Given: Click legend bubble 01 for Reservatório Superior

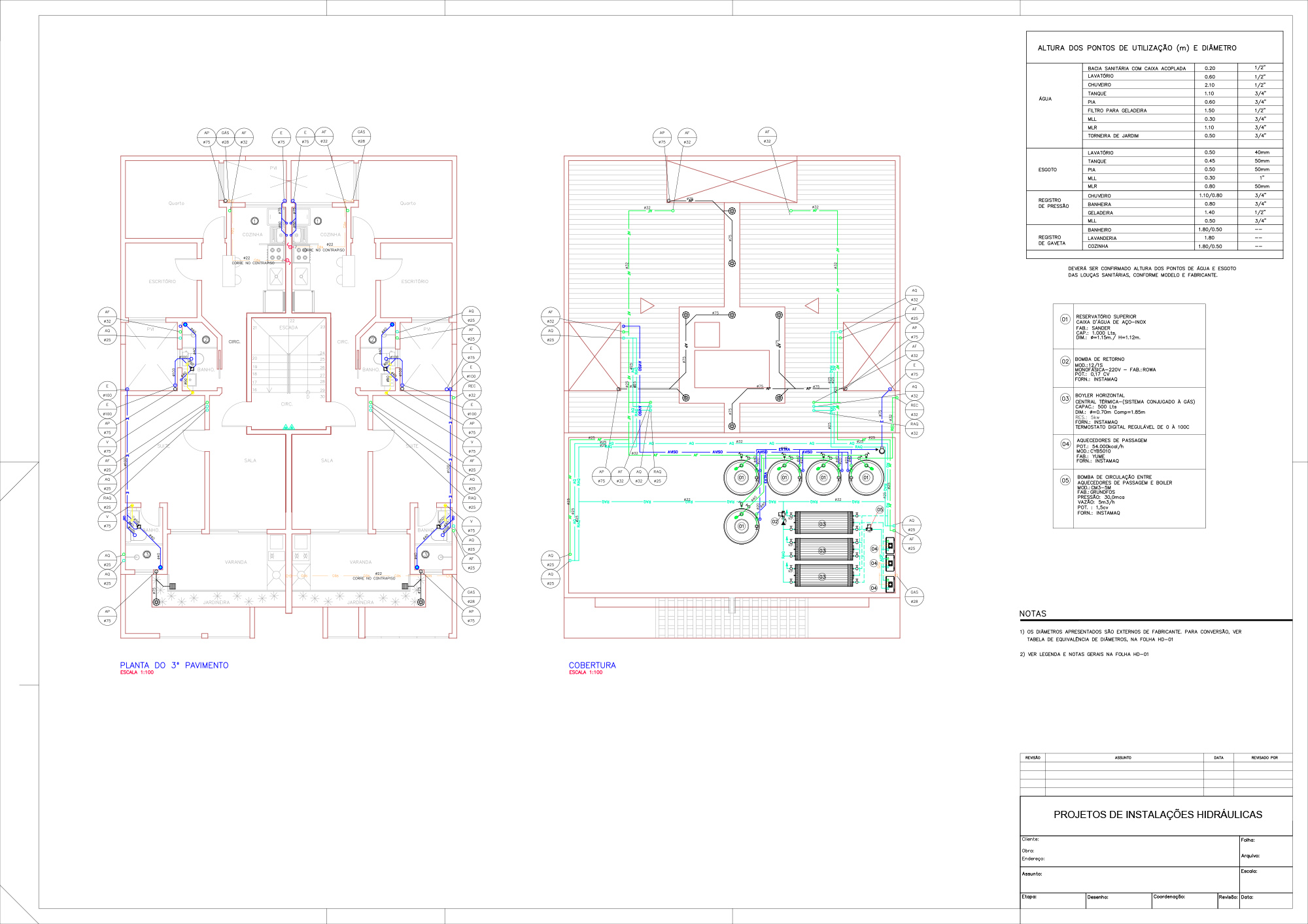Looking at the screenshot, I should coord(1065,319).
